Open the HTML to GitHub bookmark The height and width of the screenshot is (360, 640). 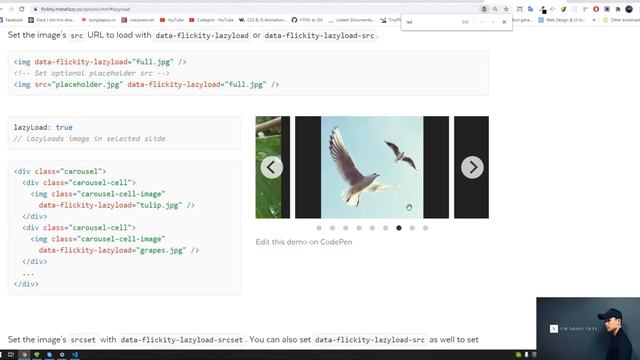click(x=307, y=20)
